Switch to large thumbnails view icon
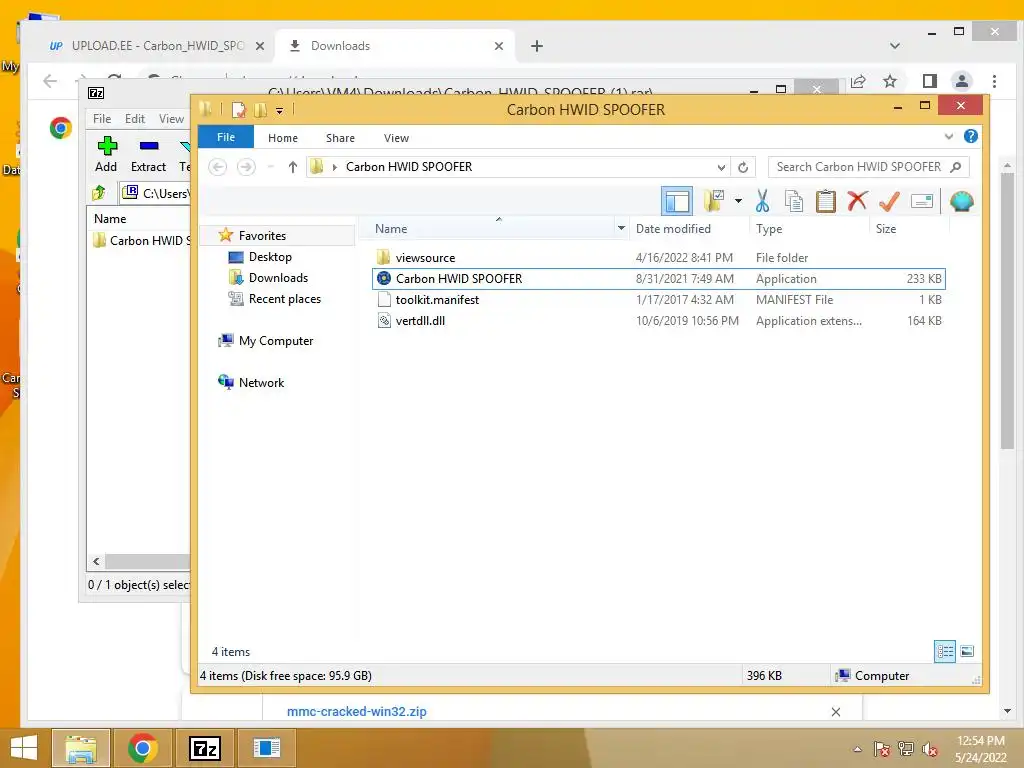The image size is (1024, 768). point(967,651)
